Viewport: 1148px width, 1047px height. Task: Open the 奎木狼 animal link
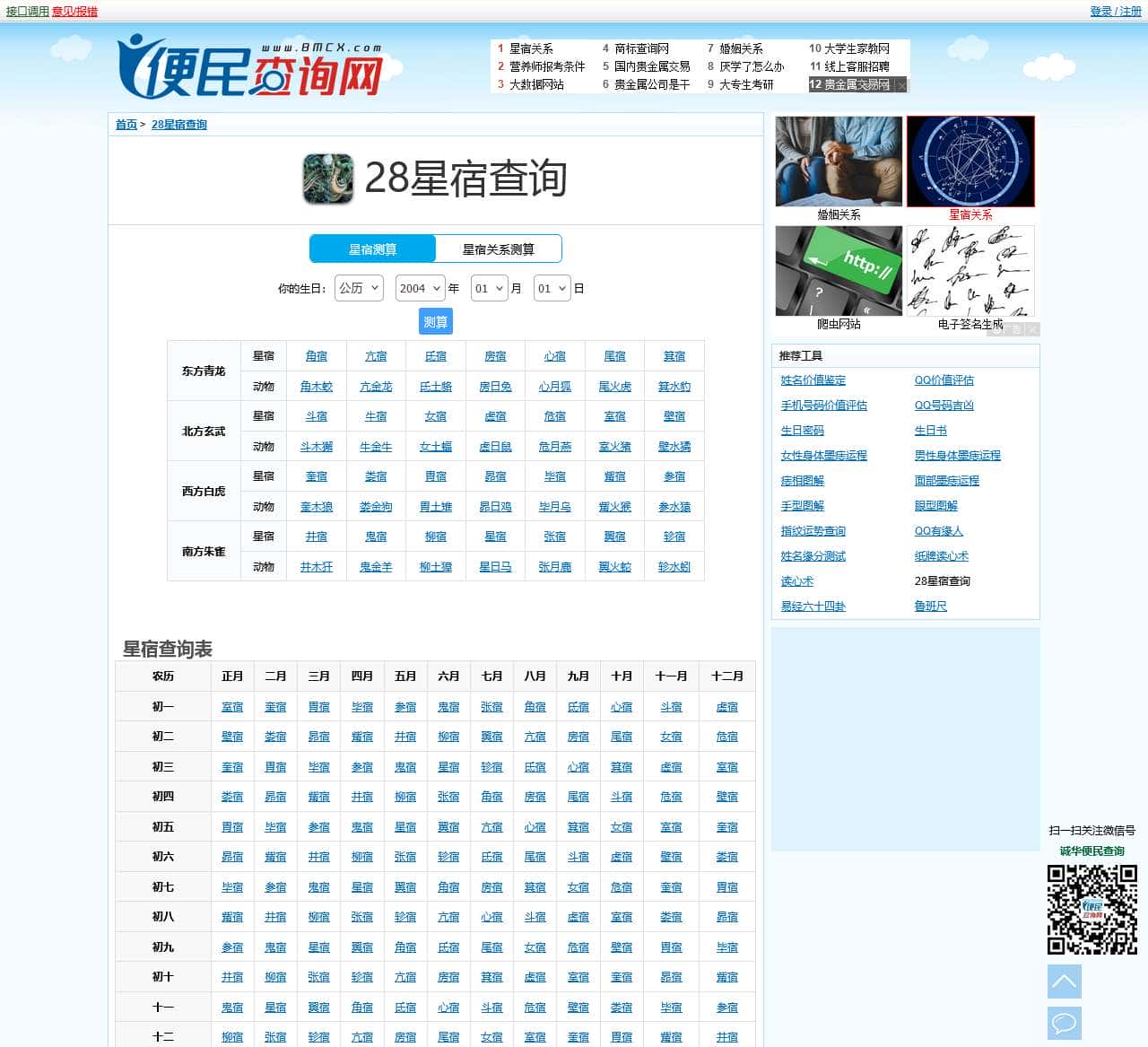coord(317,507)
